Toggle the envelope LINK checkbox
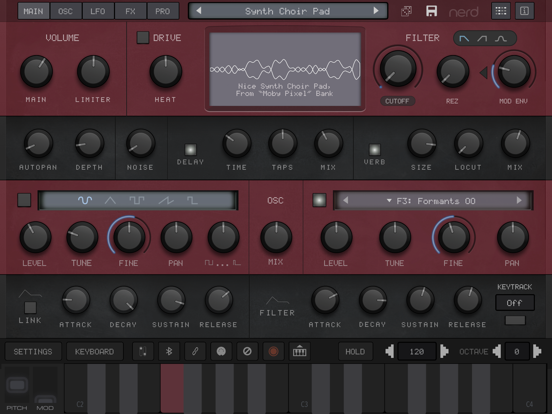Screen dimensions: 552x414 [30, 308]
